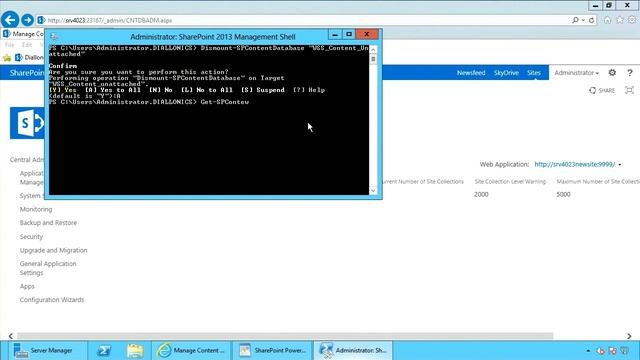Open SharePoint settings gear

click(x=612, y=73)
